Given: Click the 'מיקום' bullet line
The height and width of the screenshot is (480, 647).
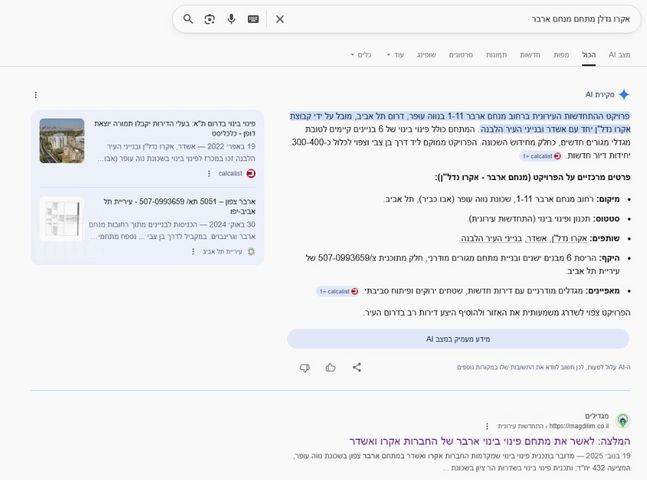Looking at the screenshot, I should (x=502, y=199).
